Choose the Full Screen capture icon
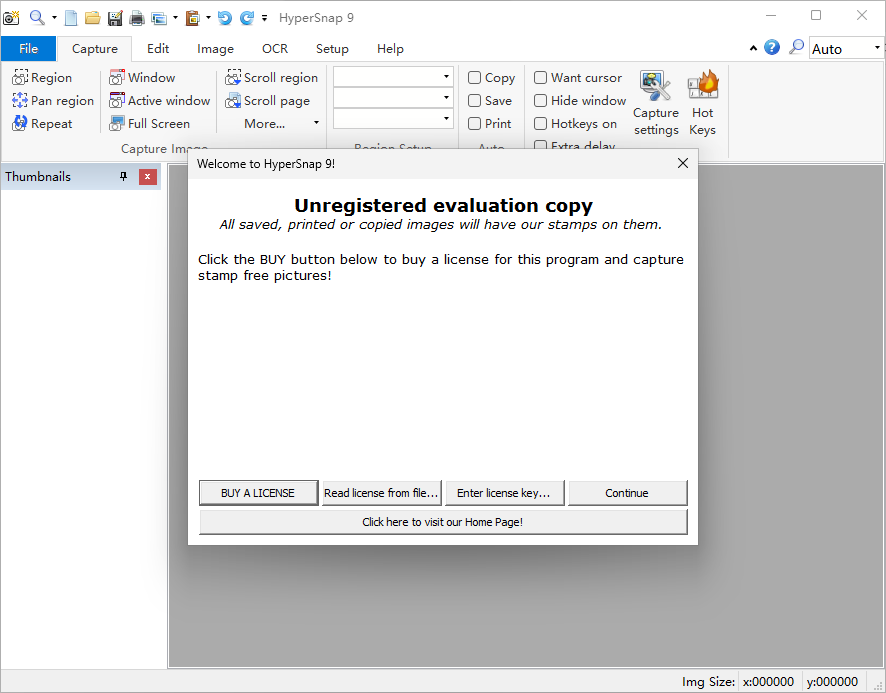 tap(117, 124)
